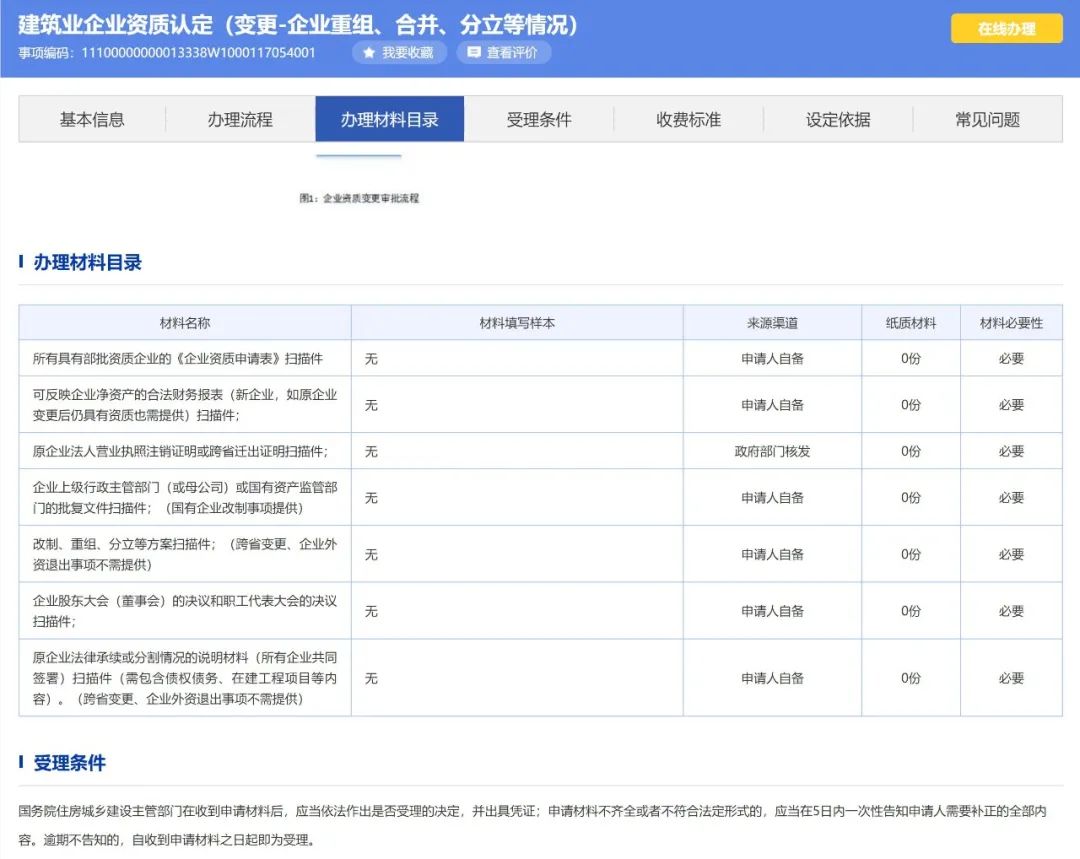Image resolution: width=1080 pixels, height=859 pixels.
Task: Click 0份 in the 改制、重组、分立 row
Action: [x=911, y=555]
